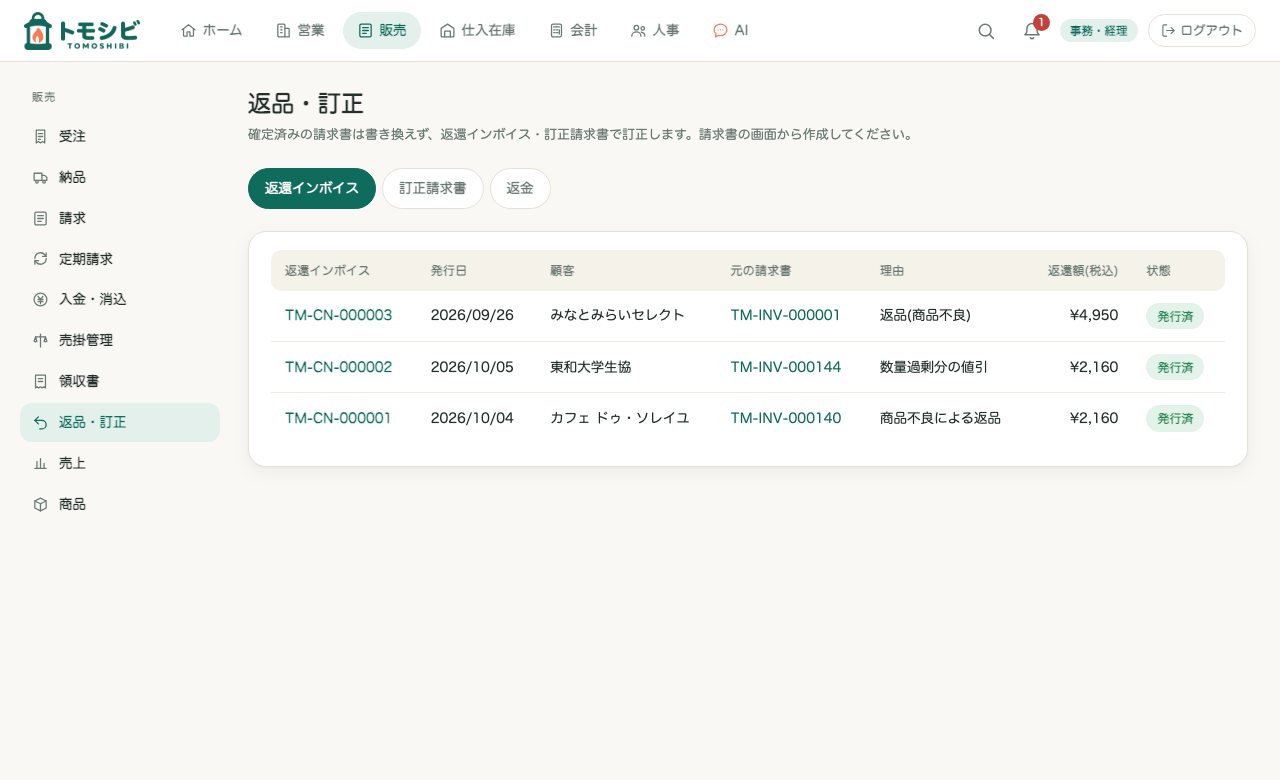Open the 営業 top menu
The width and height of the screenshot is (1280, 780).
pos(300,31)
